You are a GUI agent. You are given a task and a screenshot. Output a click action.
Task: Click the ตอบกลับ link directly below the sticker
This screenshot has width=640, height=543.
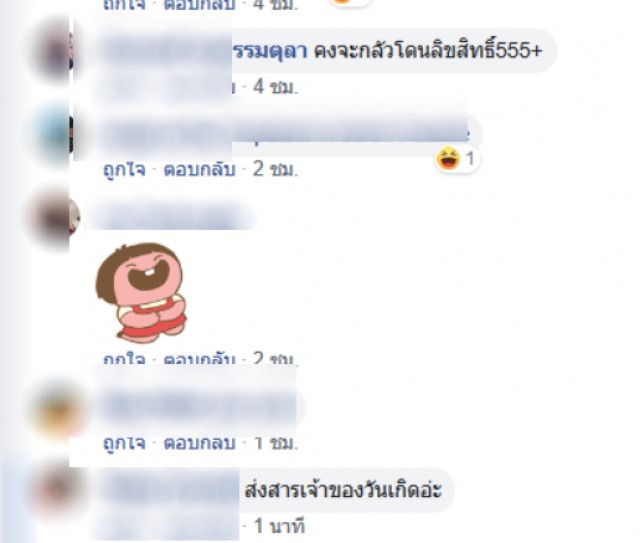[x=199, y=358]
